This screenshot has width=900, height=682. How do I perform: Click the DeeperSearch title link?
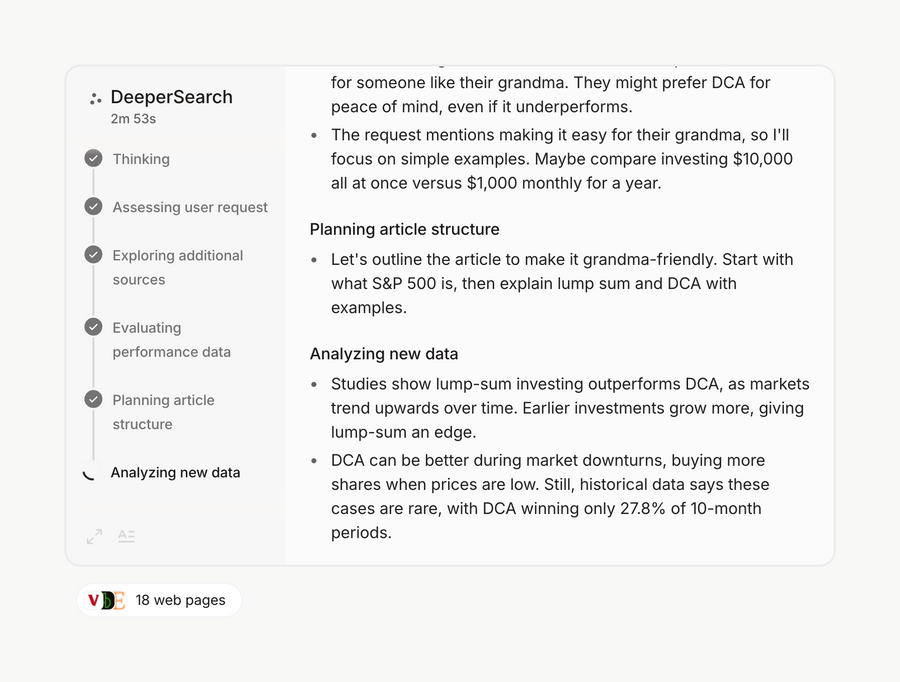[x=172, y=97]
